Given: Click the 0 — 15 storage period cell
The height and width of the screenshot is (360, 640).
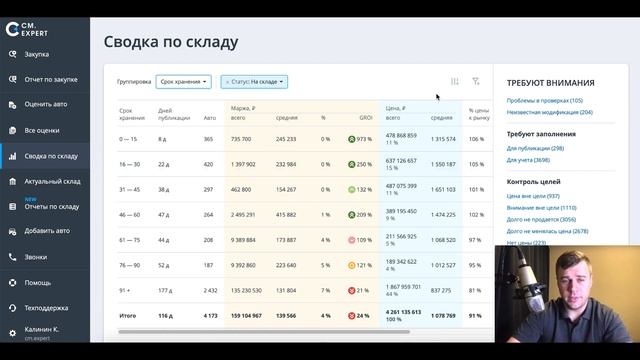Looking at the screenshot, I should [128, 139].
